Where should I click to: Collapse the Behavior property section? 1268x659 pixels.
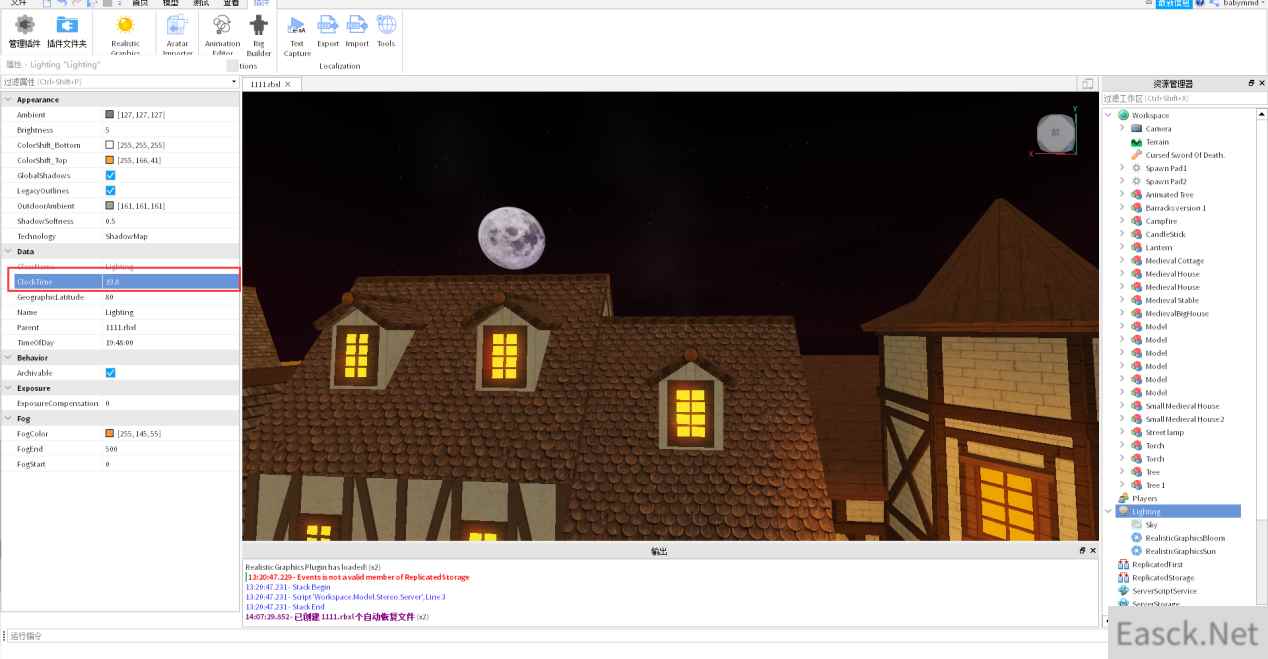pyautogui.click(x=8, y=357)
